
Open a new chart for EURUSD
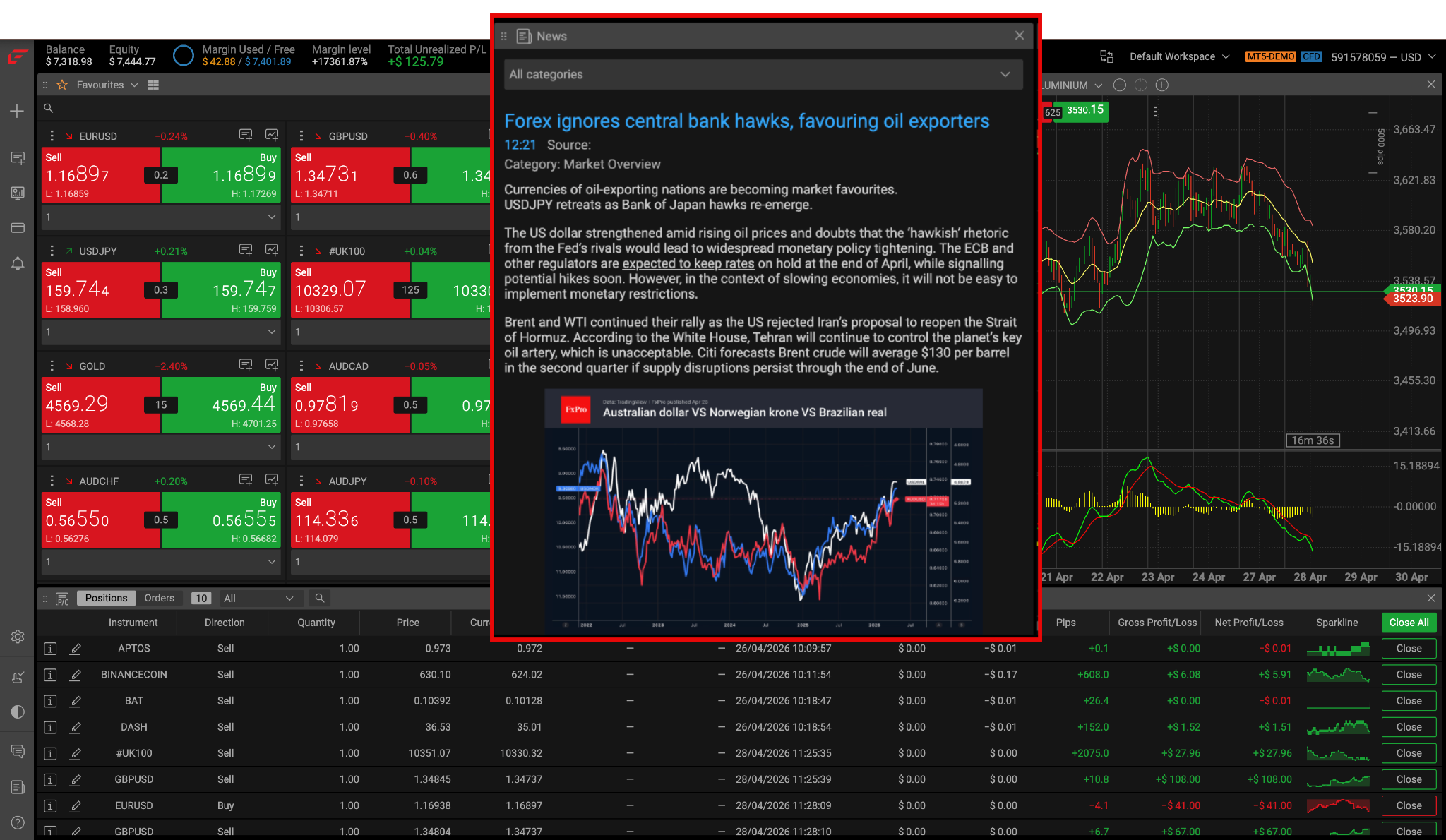(272, 135)
